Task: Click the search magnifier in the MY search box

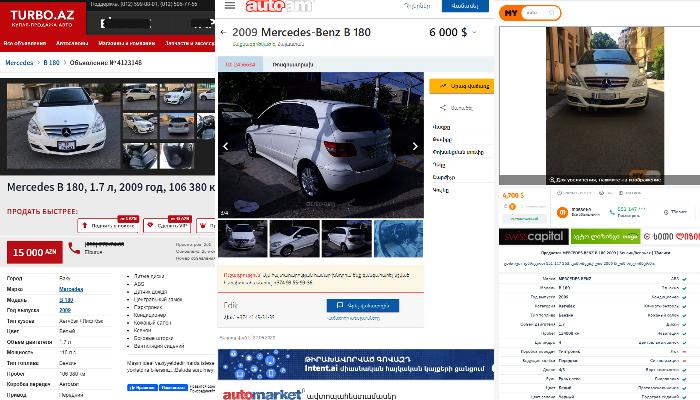Action: click(552, 12)
